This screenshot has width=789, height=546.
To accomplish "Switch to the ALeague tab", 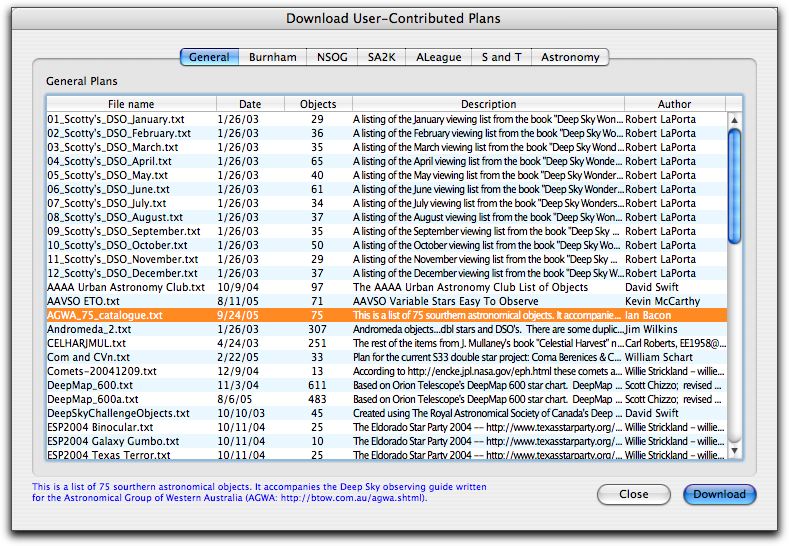I will (x=437, y=57).
